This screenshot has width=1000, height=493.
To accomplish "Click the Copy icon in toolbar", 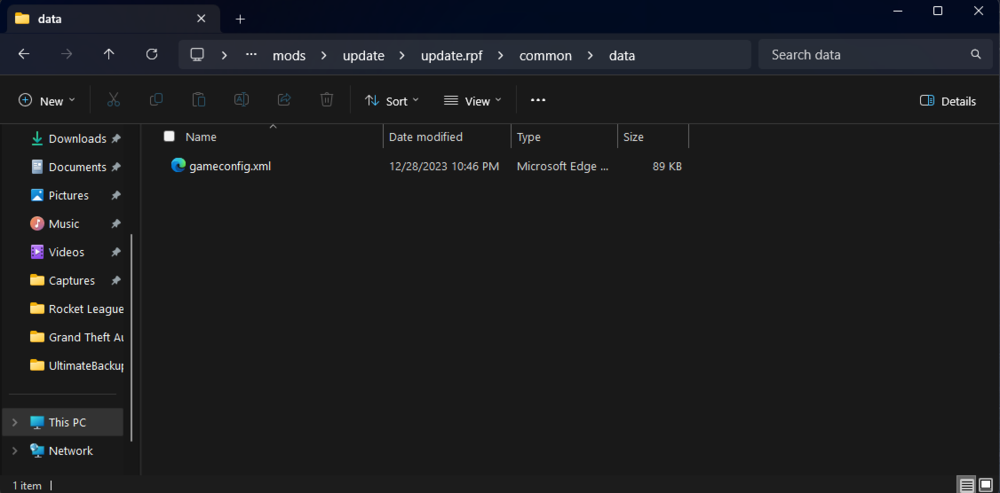I will (156, 100).
